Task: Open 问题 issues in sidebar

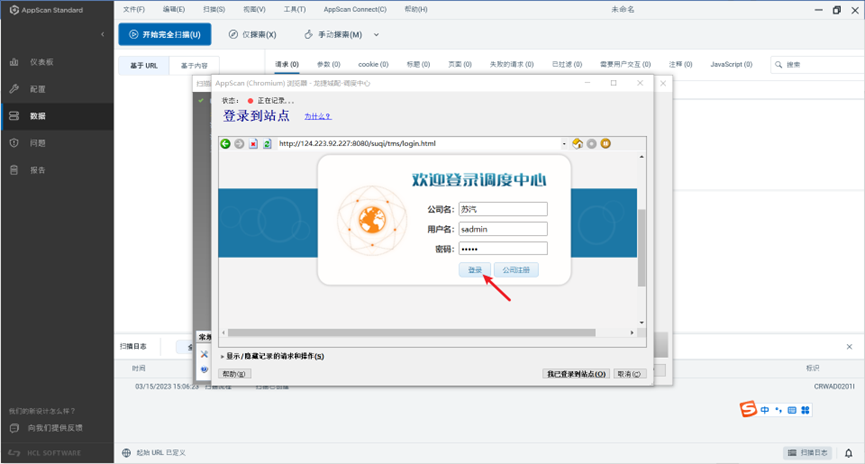Action: pos(57,143)
